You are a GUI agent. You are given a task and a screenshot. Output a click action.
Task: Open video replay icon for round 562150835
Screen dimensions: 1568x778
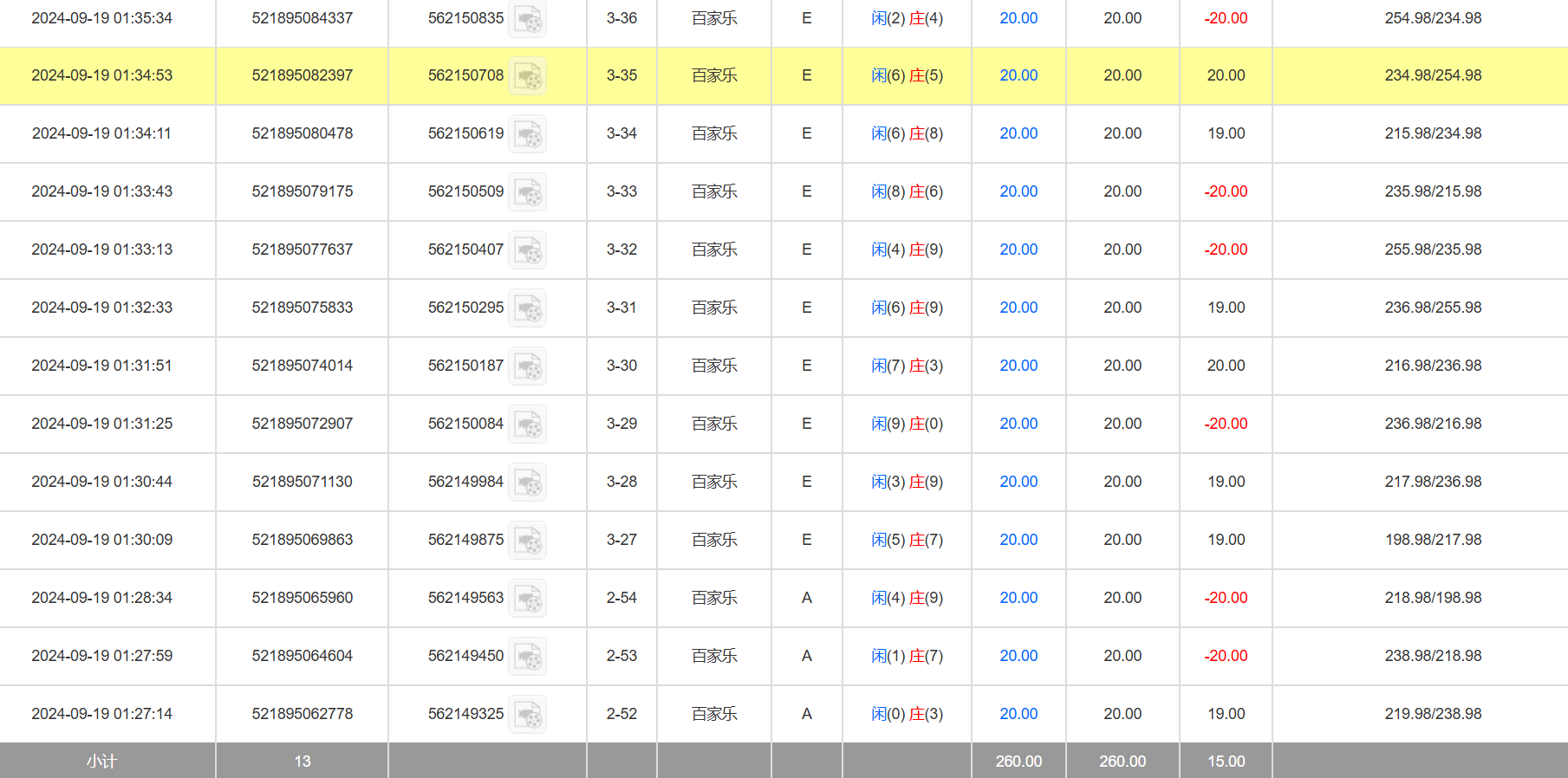(527, 18)
